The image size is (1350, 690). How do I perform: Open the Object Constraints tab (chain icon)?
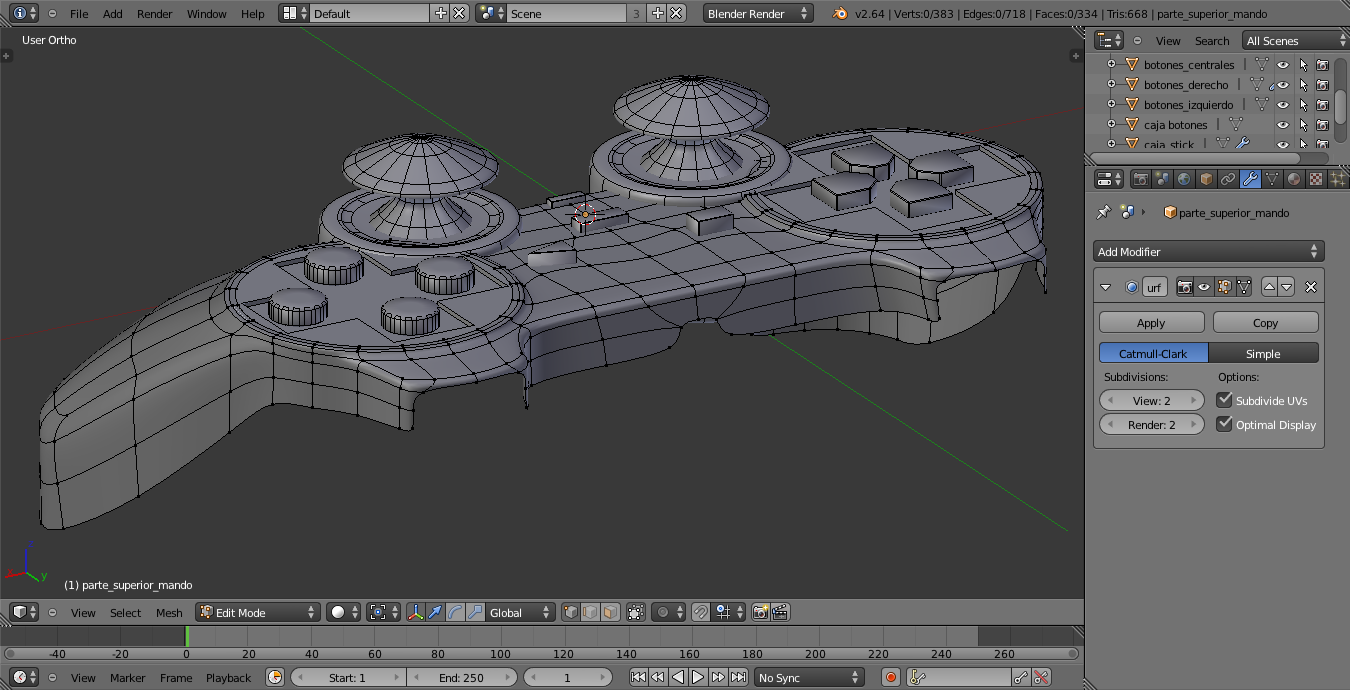pyautogui.click(x=1228, y=179)
